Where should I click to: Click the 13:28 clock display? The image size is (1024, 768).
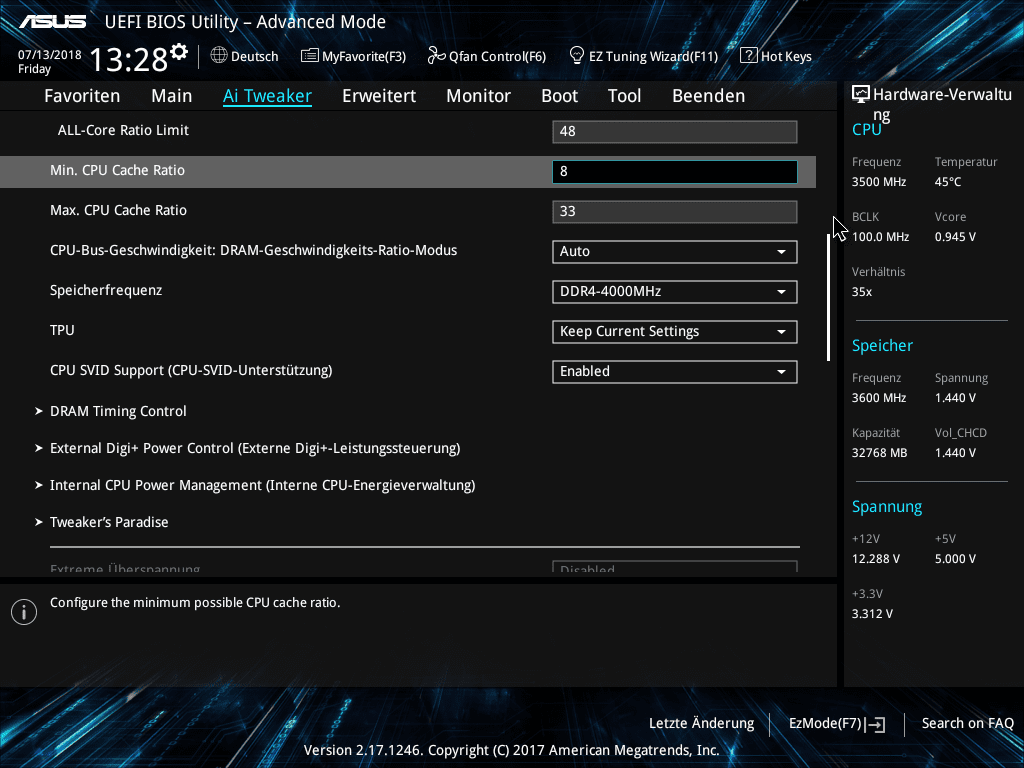pyautogui.click(x=129, y=60)
